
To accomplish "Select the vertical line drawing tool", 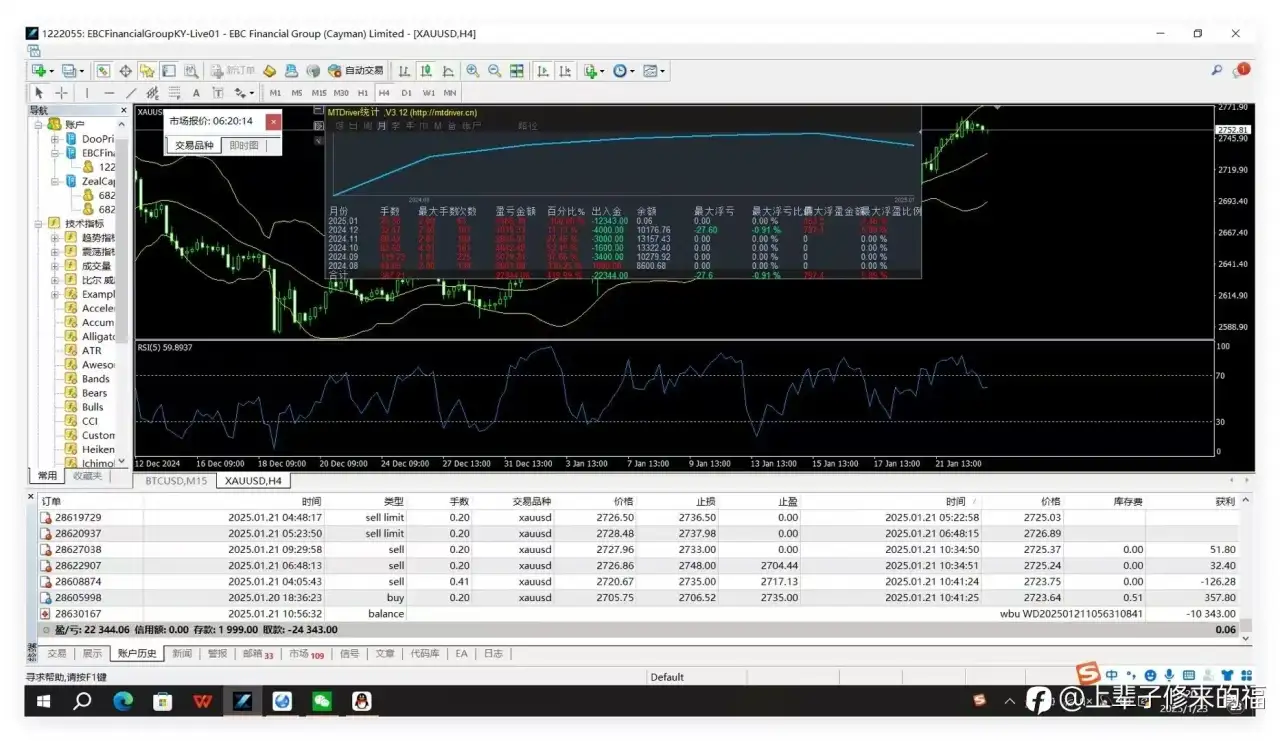I will (87, 93).
